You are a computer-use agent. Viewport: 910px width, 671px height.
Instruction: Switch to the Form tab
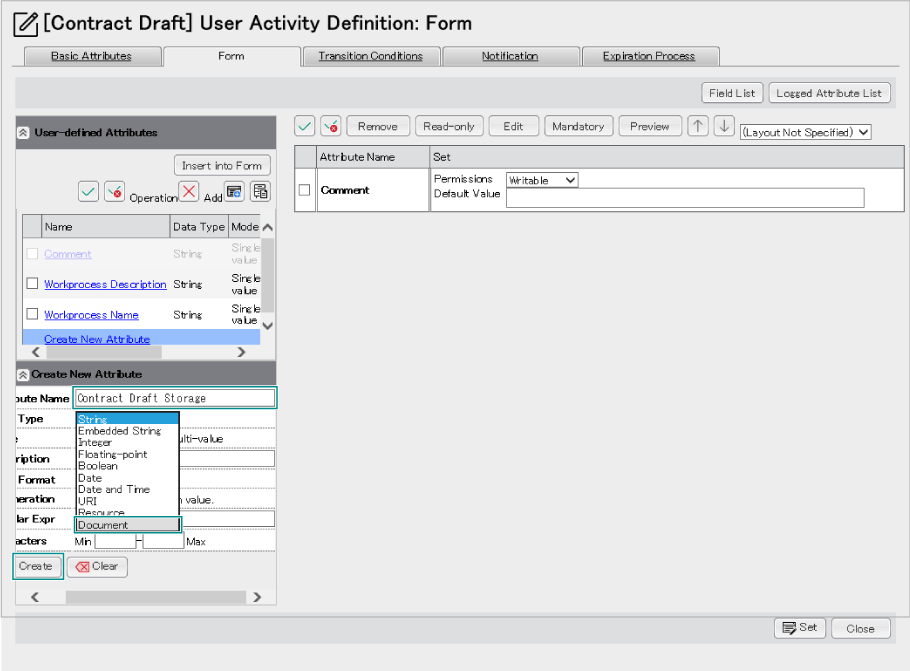pos(231,56)
